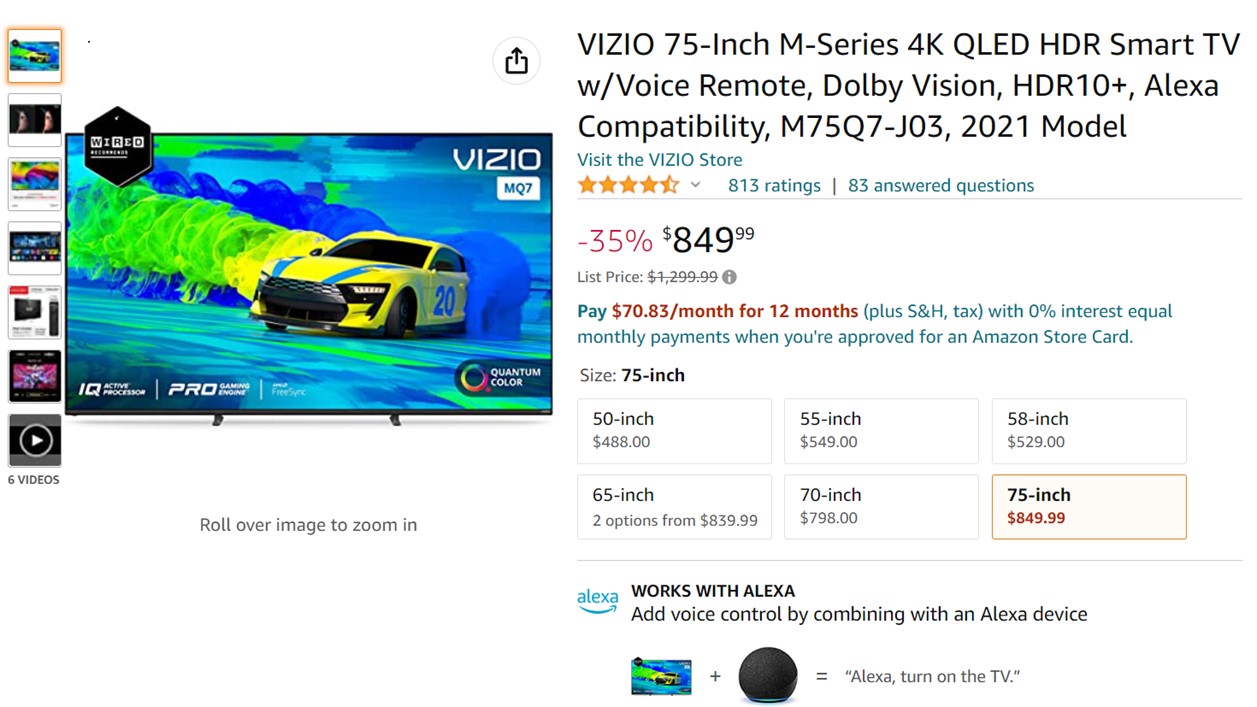This screenshot has width=1257, height=707.
Task: Click the Echo Dot speaker image
Action: coord(768,676)
